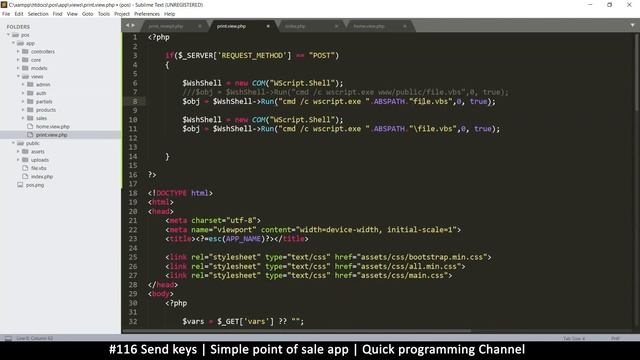
Task: Expand the auth folder
Action: click(x=23, y=93)
